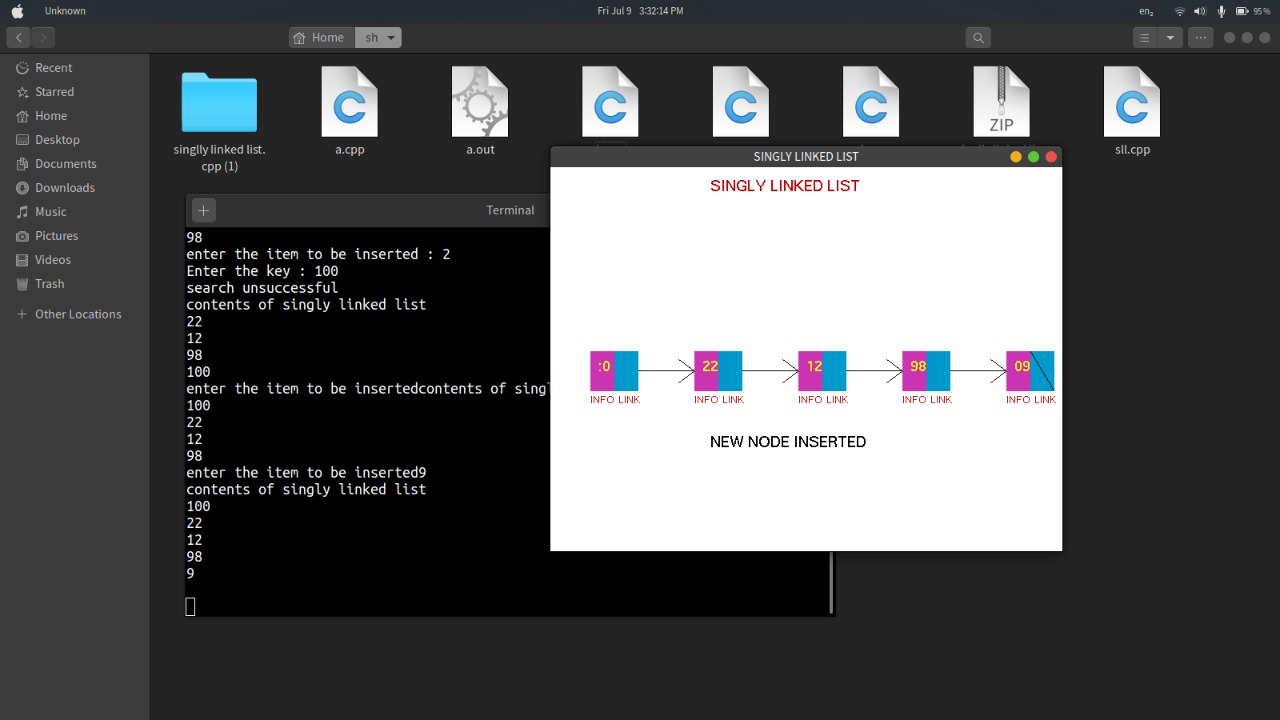Open the battery 95% indicator

click(x=1253, y=11)
